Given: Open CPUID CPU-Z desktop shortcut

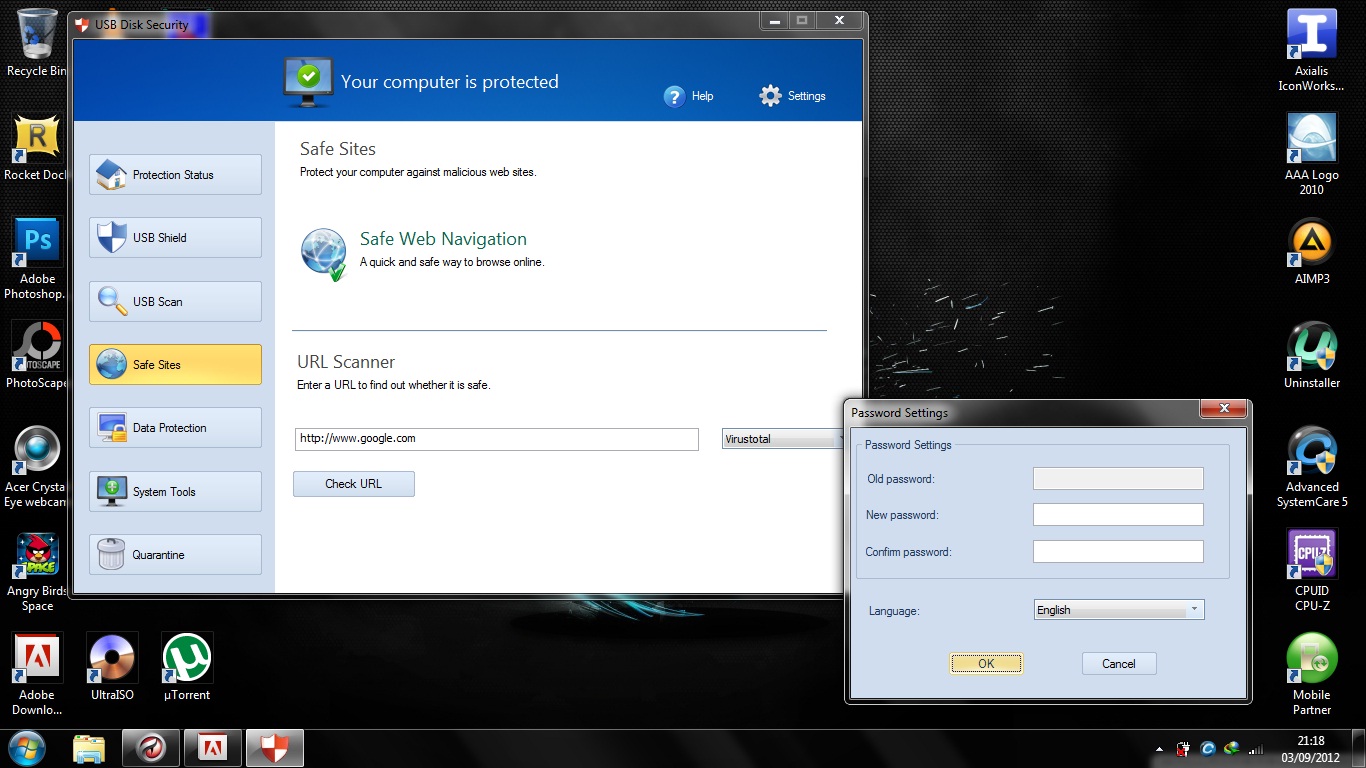Looking at the screenshot, I should tap(1311, 570).
